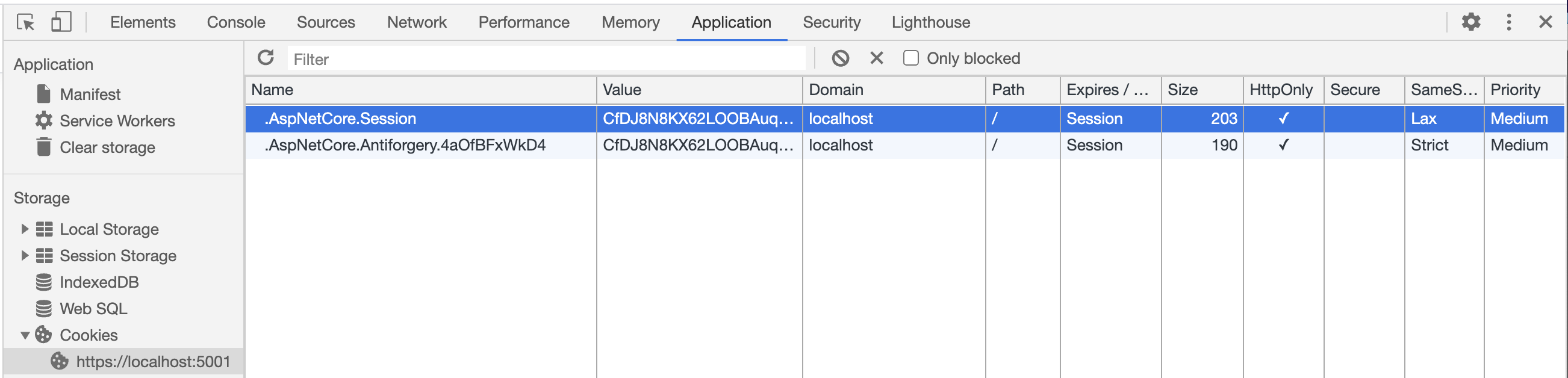Viewport: 1568px width, 378px height.
Task: Collapse the Cookies tree node
Action: click(25, 335)
